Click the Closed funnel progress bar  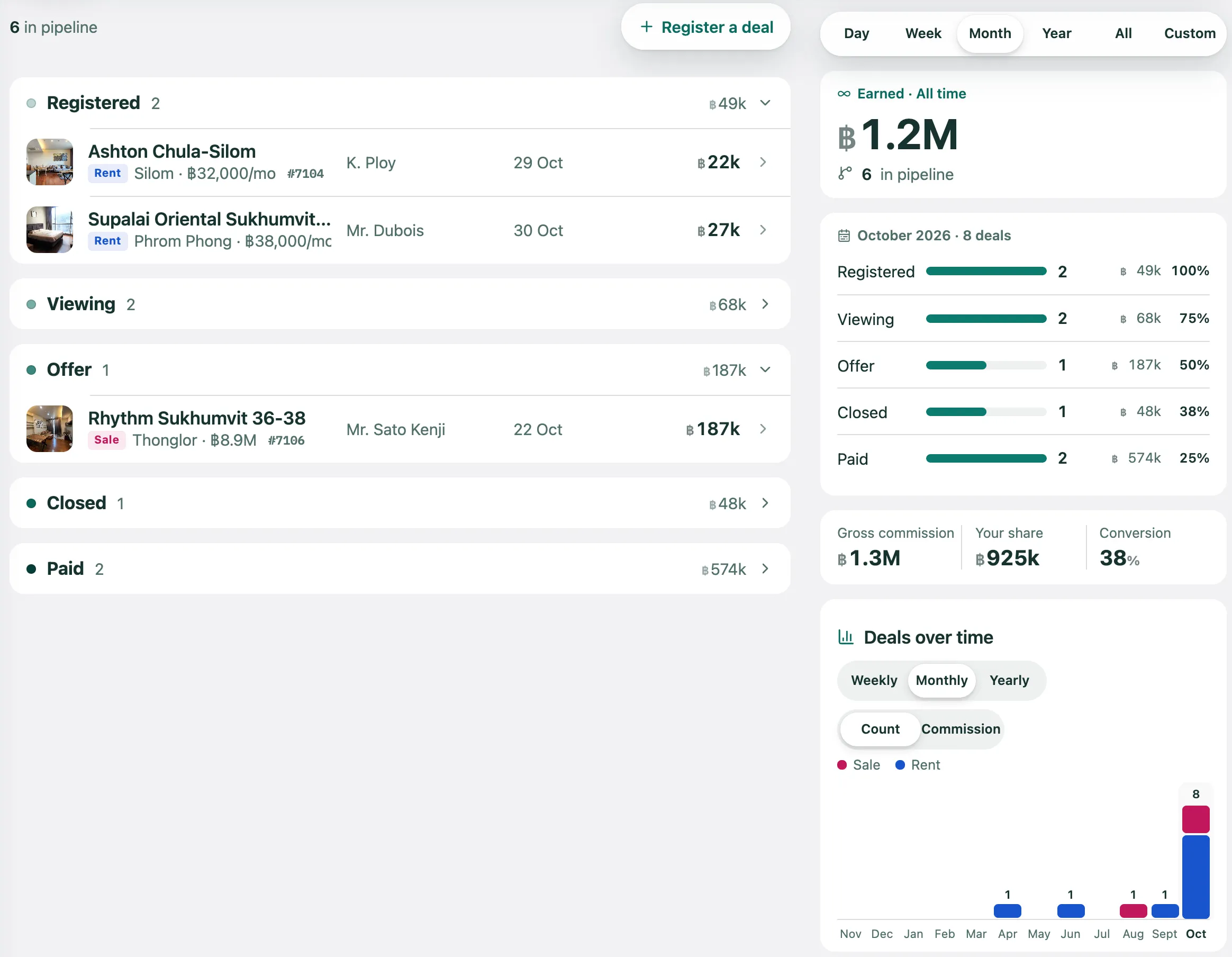coord(986,412)
